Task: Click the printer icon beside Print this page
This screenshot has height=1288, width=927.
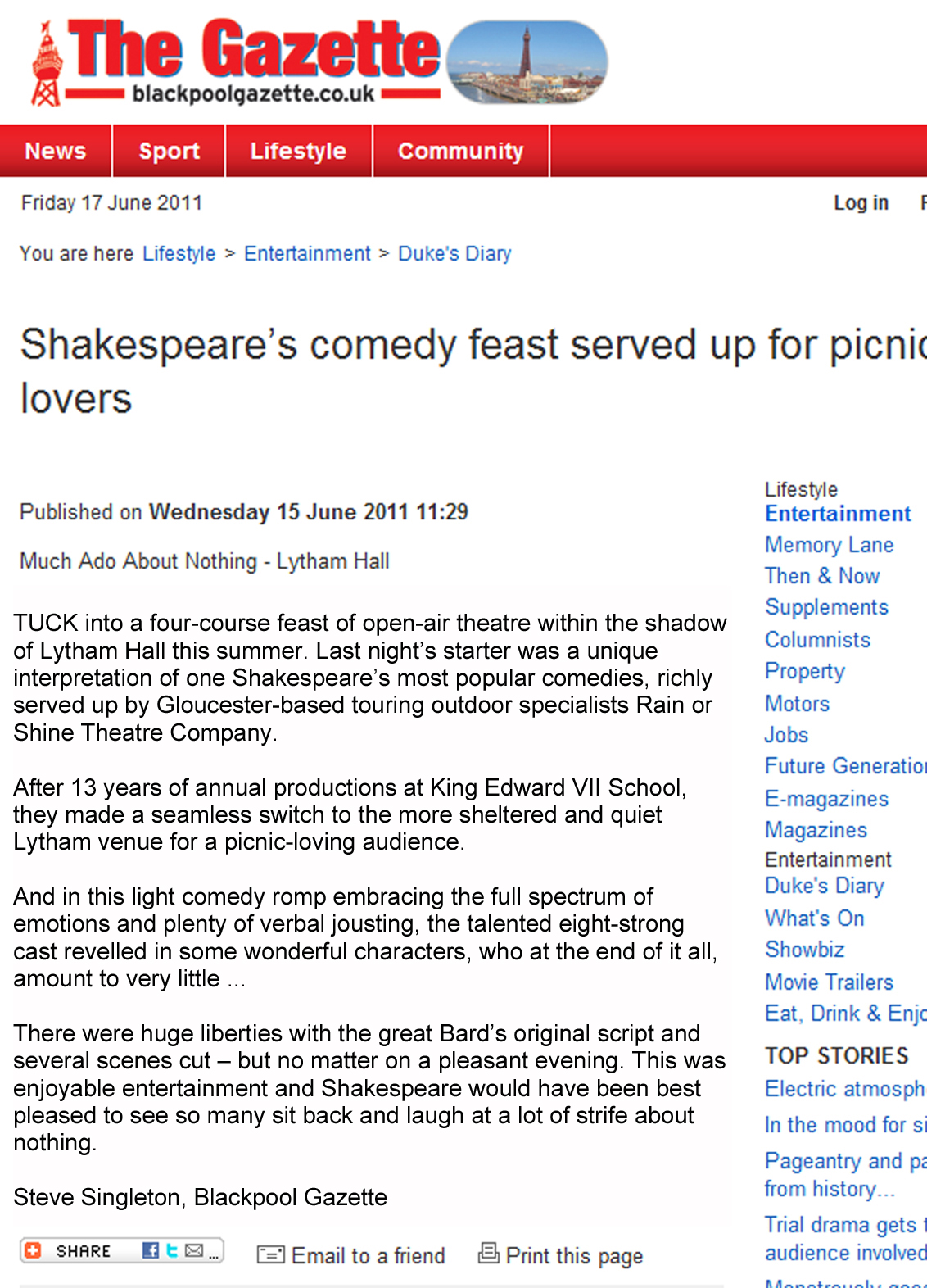Action: 488,1253
